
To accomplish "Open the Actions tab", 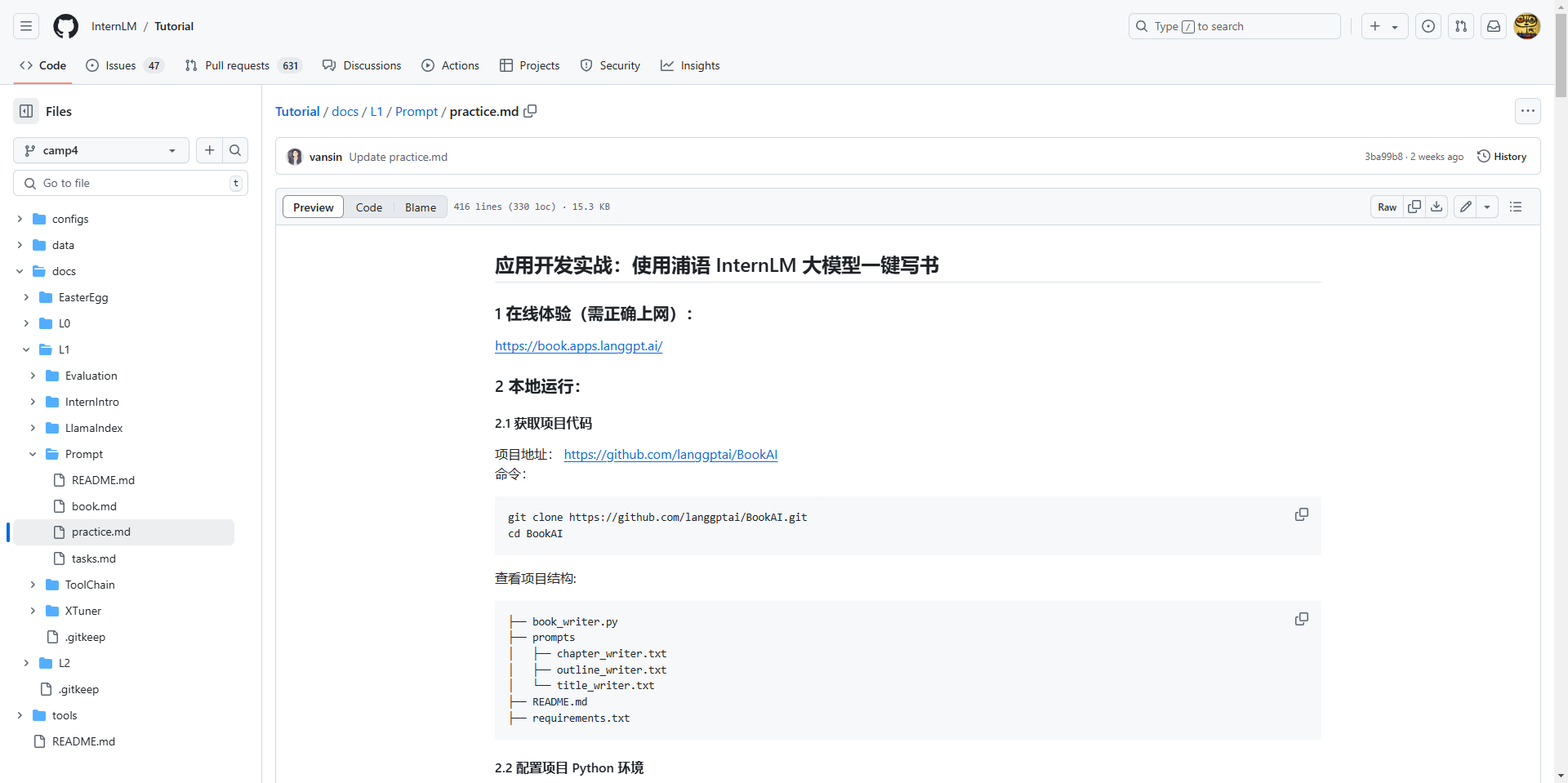I will (x=451, y=65).
